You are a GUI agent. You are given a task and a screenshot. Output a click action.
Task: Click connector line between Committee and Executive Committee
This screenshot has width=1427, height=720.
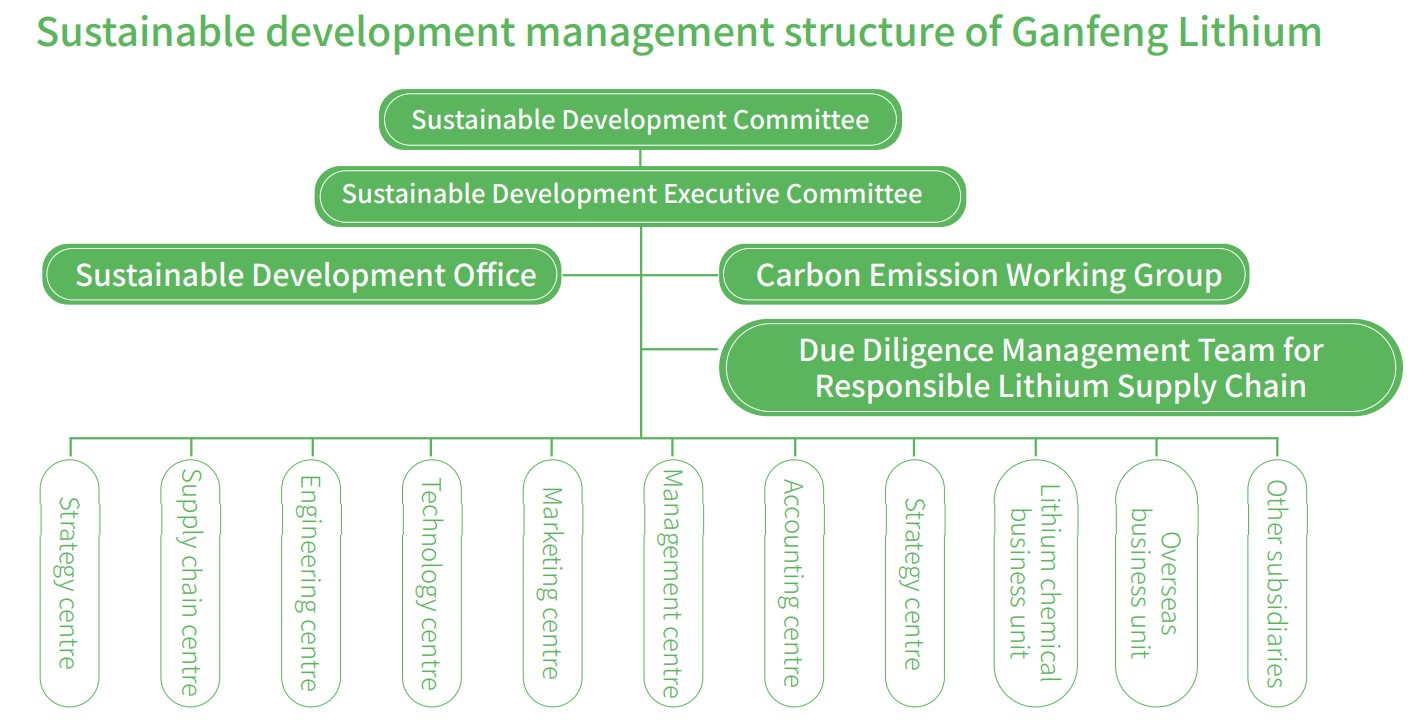coord(640,157)
